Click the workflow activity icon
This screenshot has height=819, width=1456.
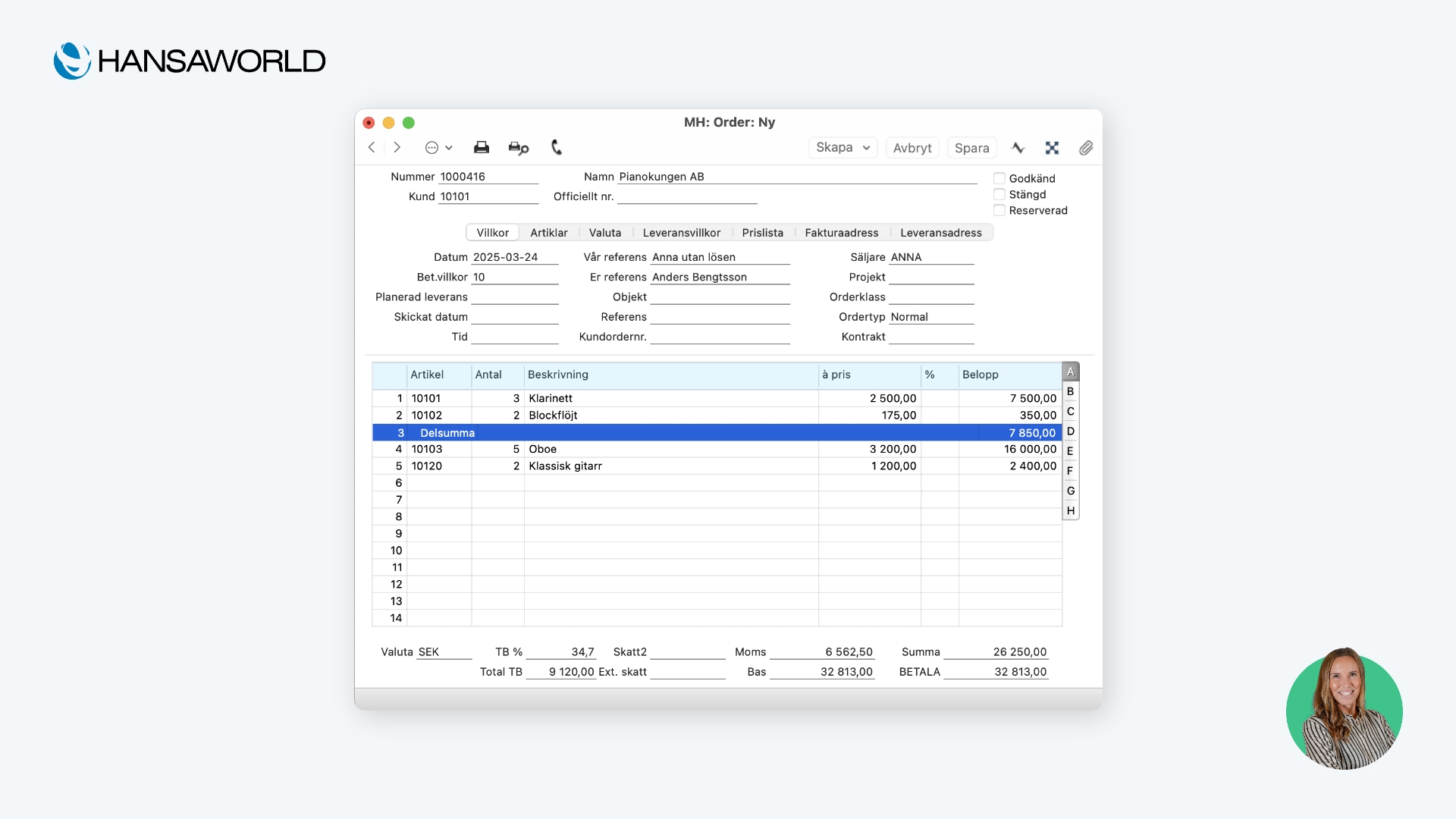(x=1018, y=148)
